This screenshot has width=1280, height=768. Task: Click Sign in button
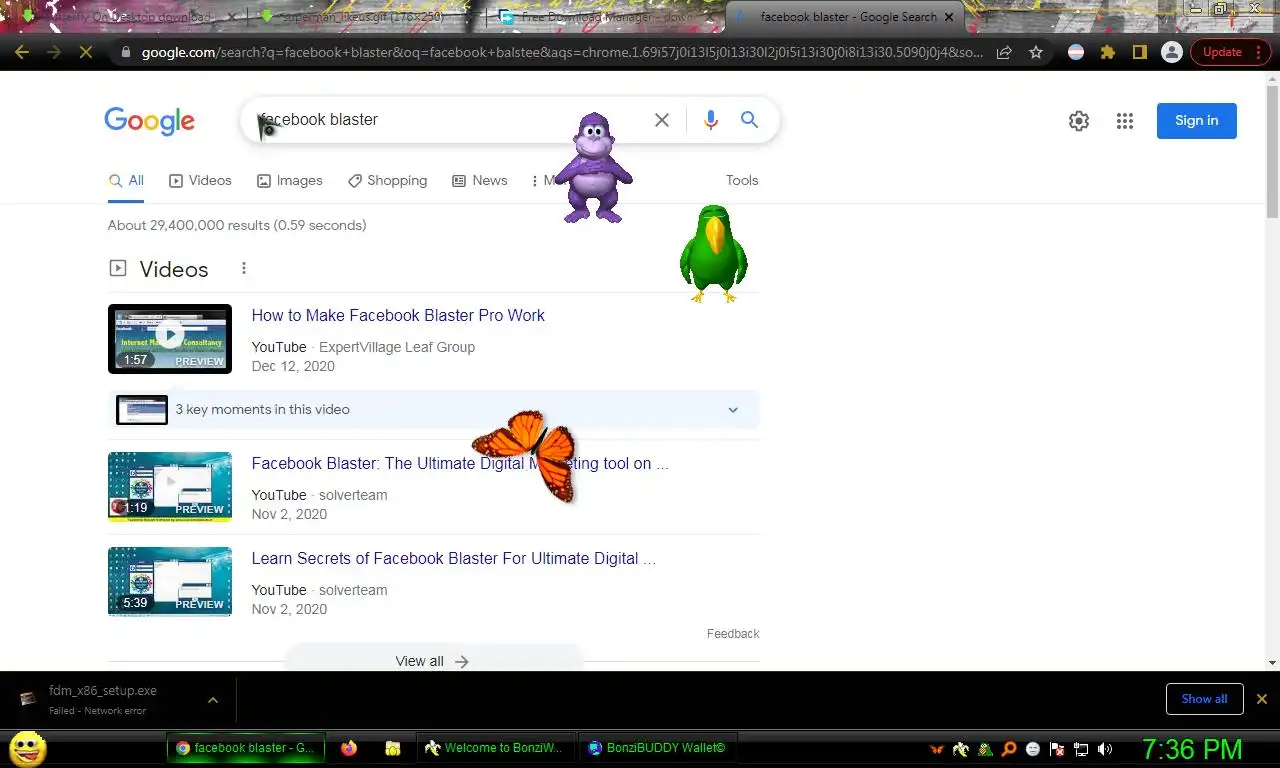coord(1197,121)
